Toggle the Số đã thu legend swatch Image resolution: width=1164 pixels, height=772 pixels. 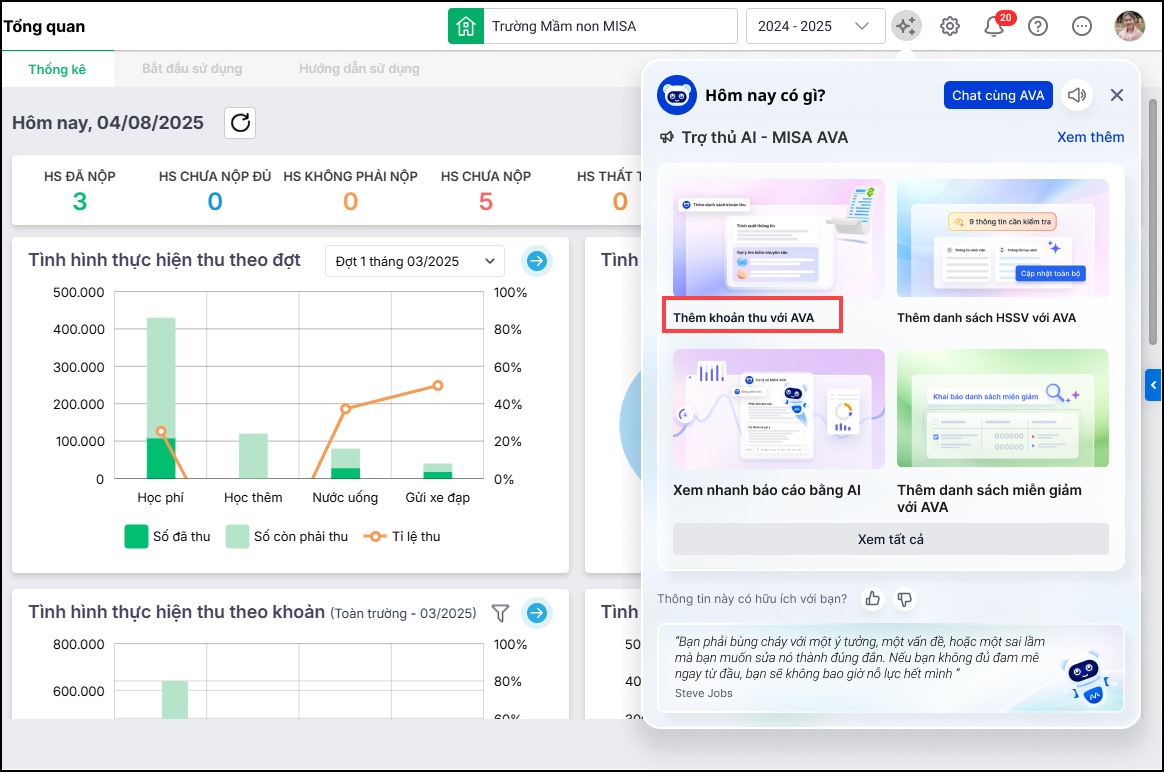[x=137, y=537]
